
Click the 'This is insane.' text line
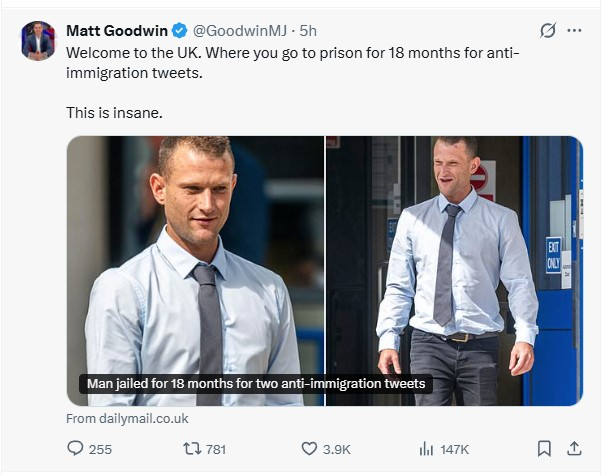[114, 113]
